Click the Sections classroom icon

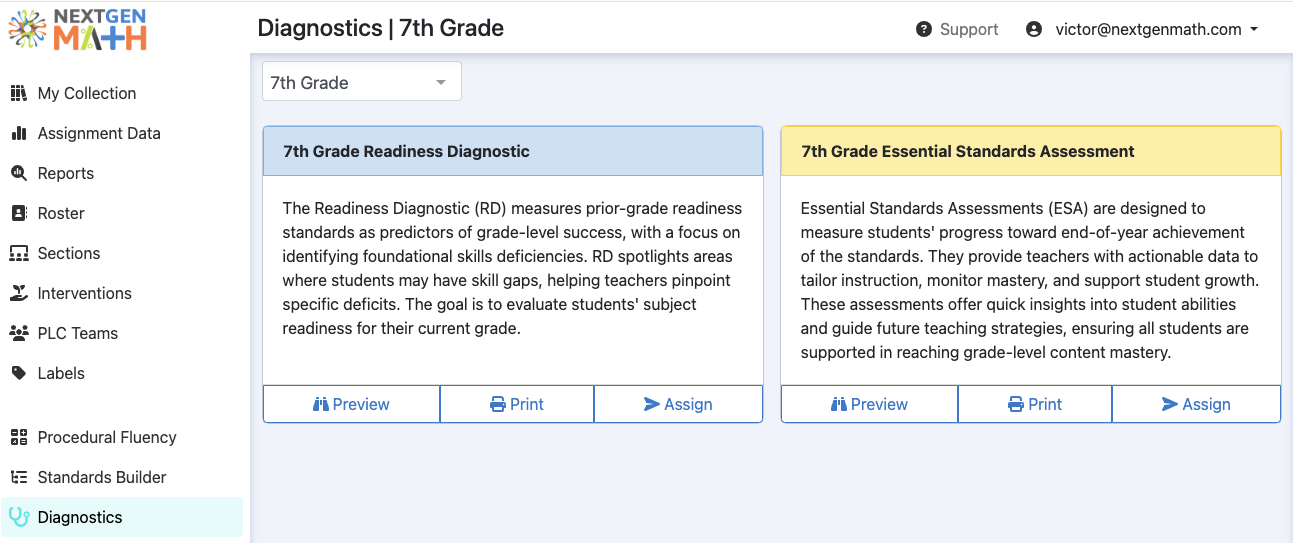[19, 253]
